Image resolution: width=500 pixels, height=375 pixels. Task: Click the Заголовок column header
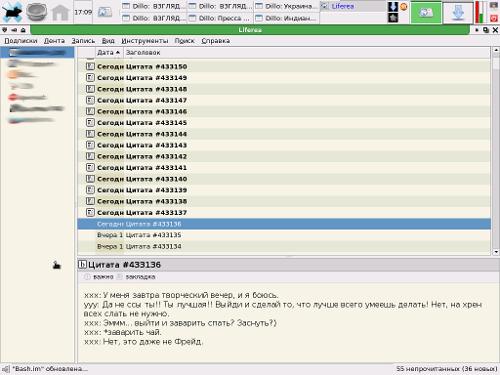143,53
